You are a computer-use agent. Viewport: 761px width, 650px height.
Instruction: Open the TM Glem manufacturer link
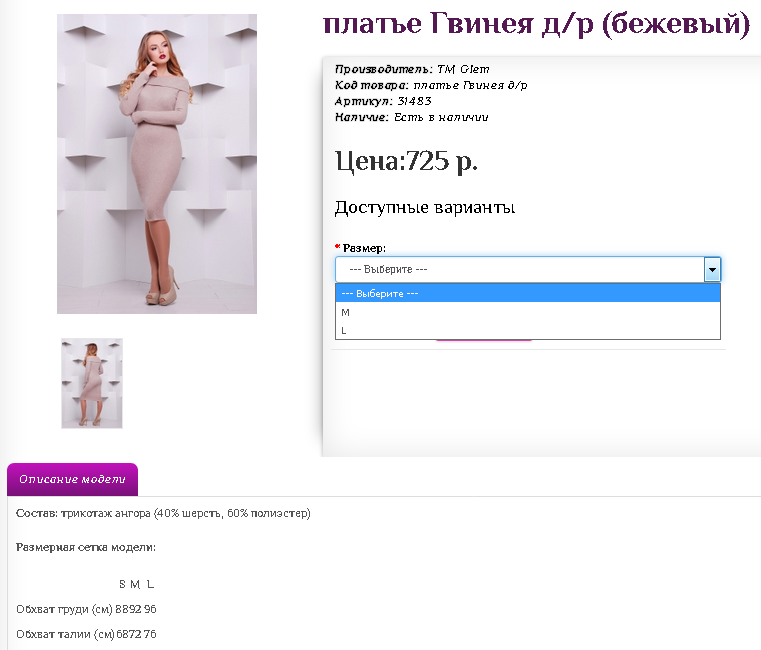tap(463, 69)
